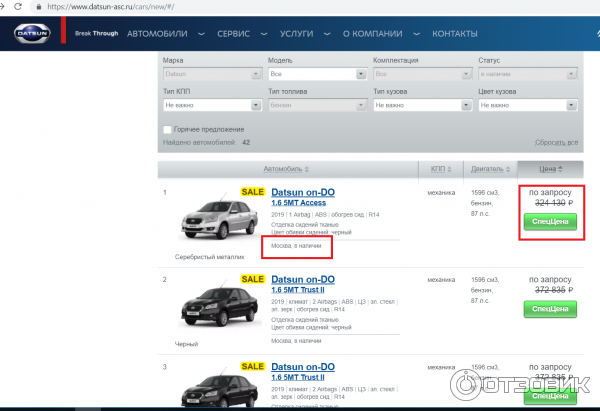
Task: Open the Модель dropdown
Action: tap(313, 74)
